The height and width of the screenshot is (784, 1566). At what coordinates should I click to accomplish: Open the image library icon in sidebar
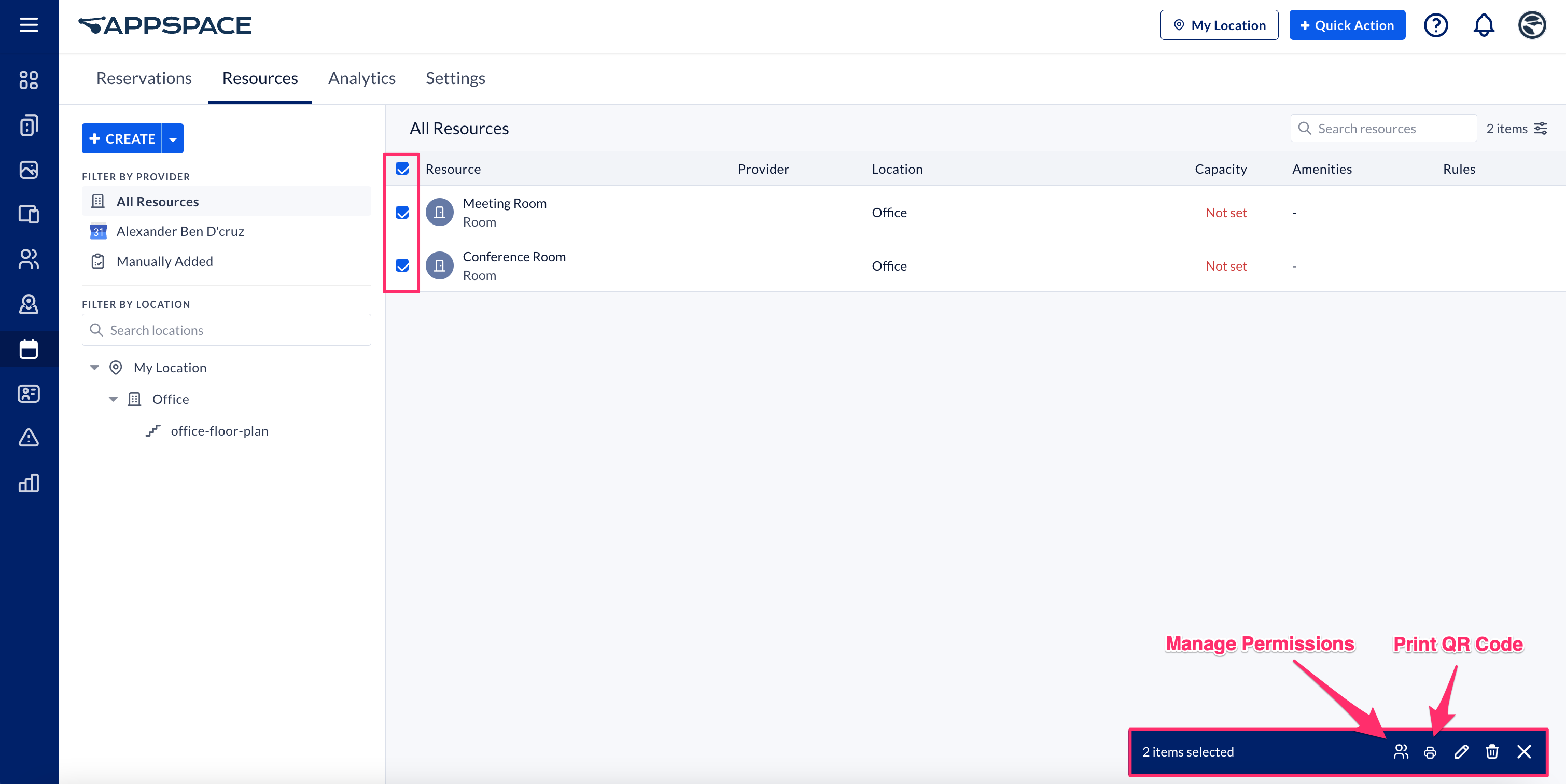pos(29,170)
